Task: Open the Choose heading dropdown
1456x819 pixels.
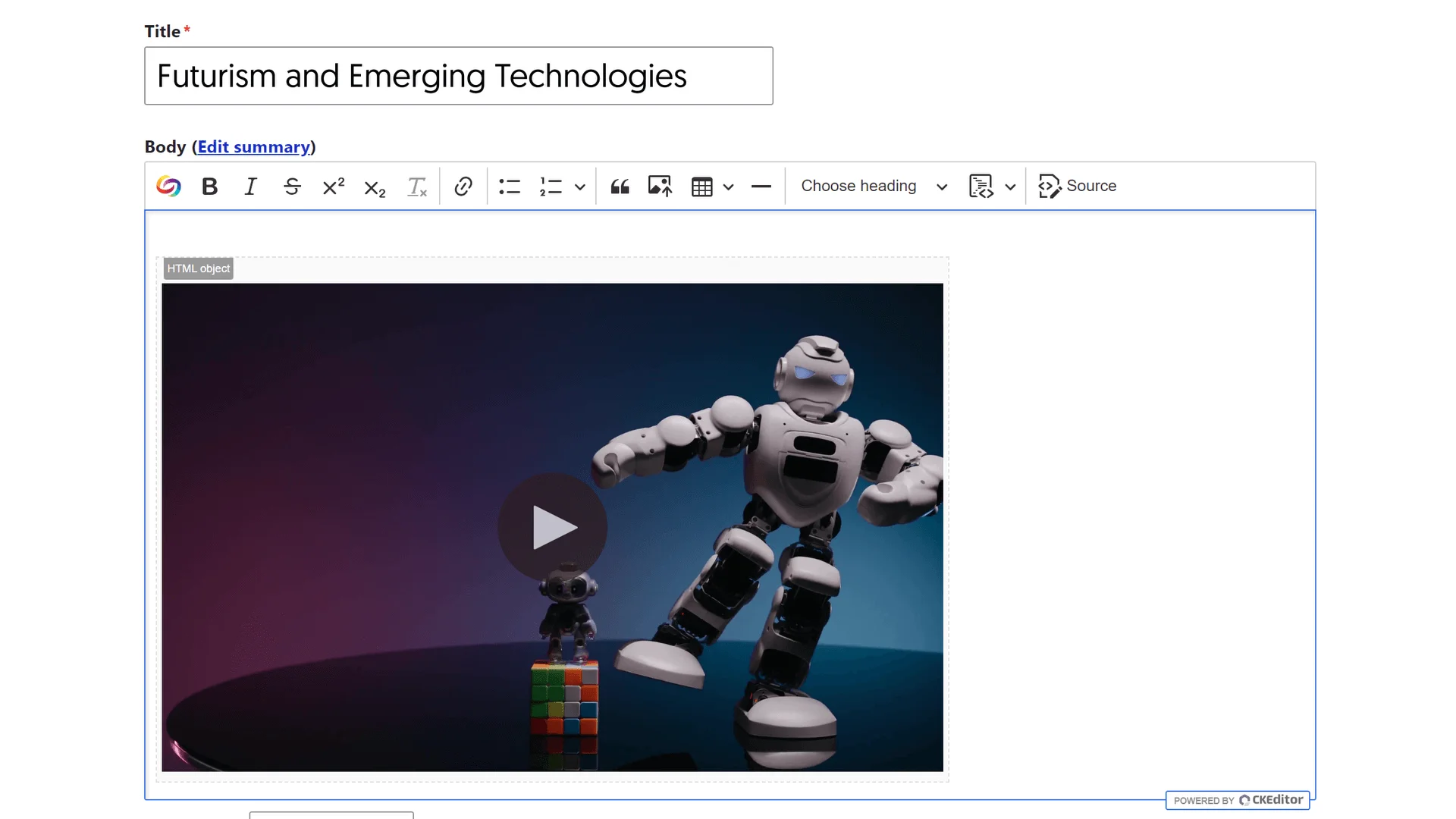Action: [874, 186]
